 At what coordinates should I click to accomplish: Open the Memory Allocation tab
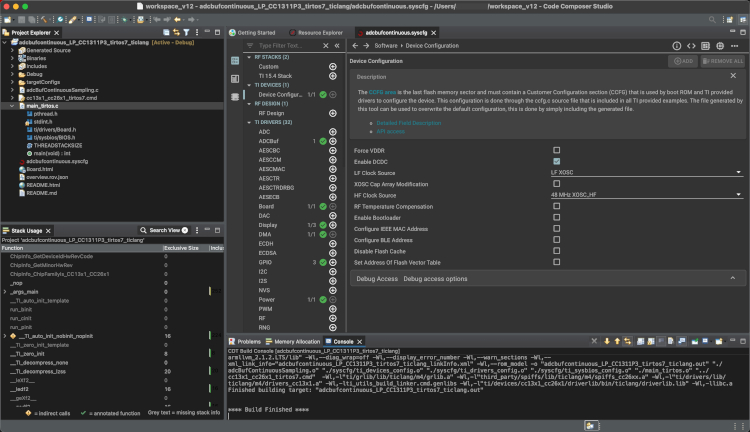tap(293, 342)
